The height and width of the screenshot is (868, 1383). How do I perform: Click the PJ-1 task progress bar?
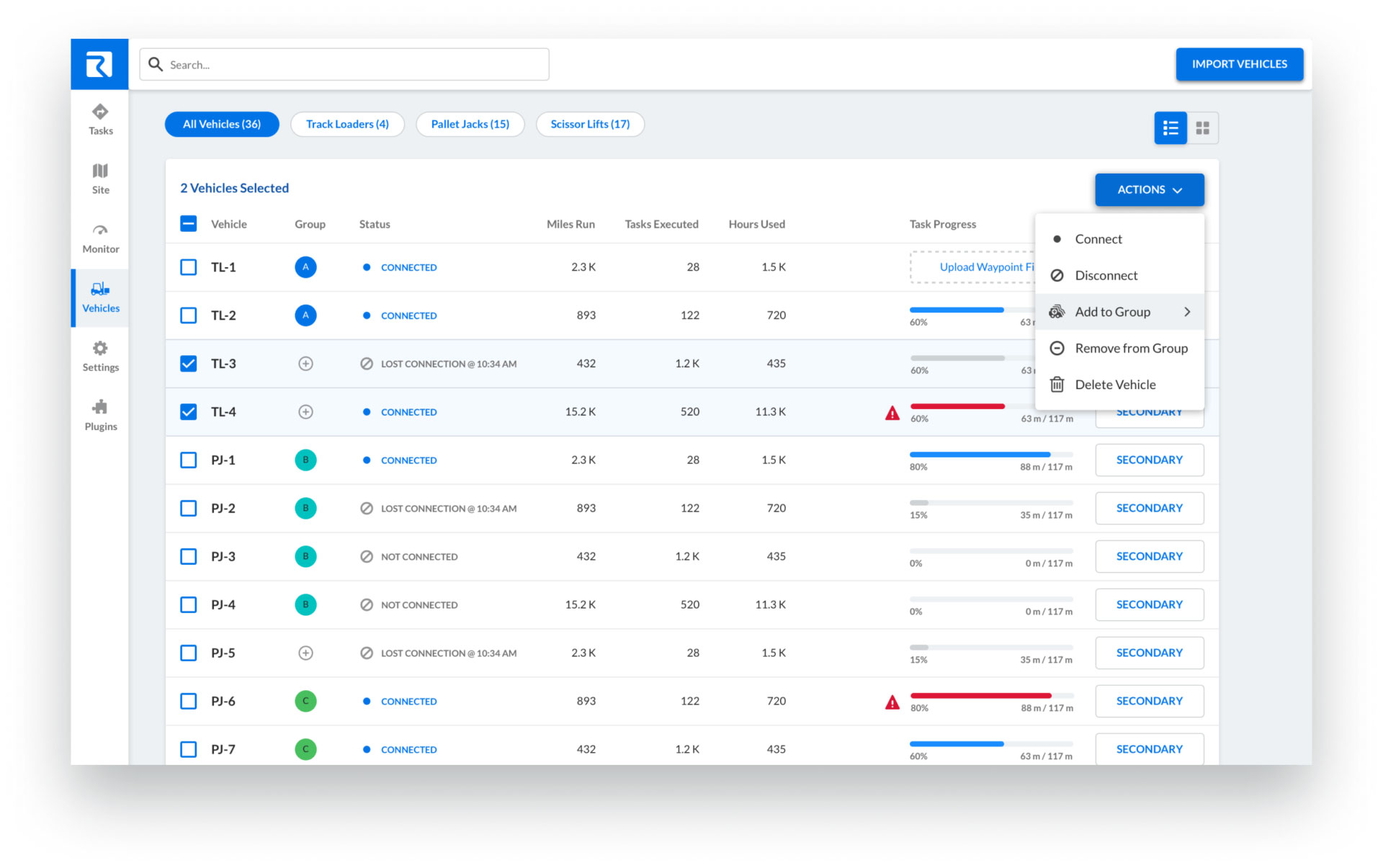pyautogui.click(x=990, y=455)
